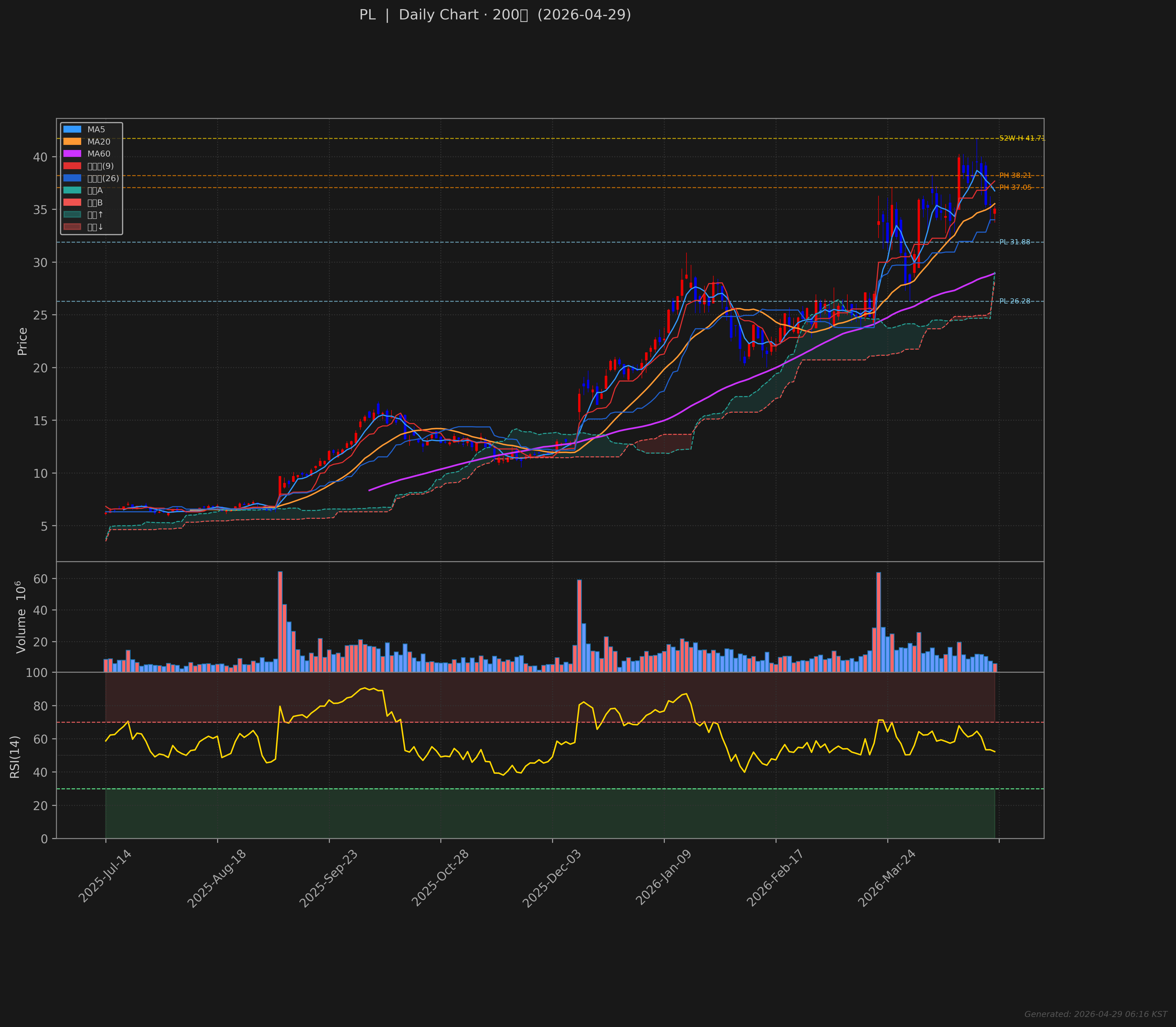This screenshot has height=1027, width=1176.
Task: Click the PL 31.88 support label
Action: 1014,242
